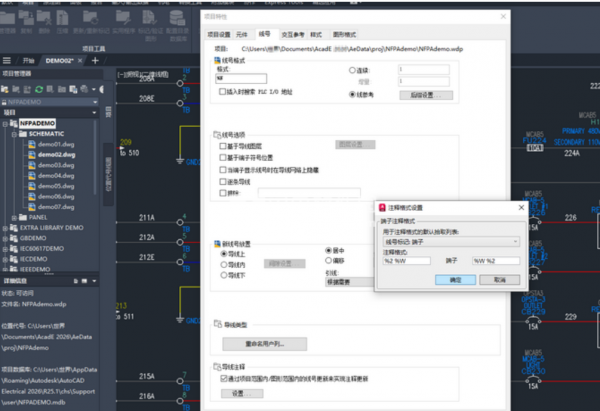
Task: Open the 线号标记: 端子 dropdown
Action: point(451,241)
